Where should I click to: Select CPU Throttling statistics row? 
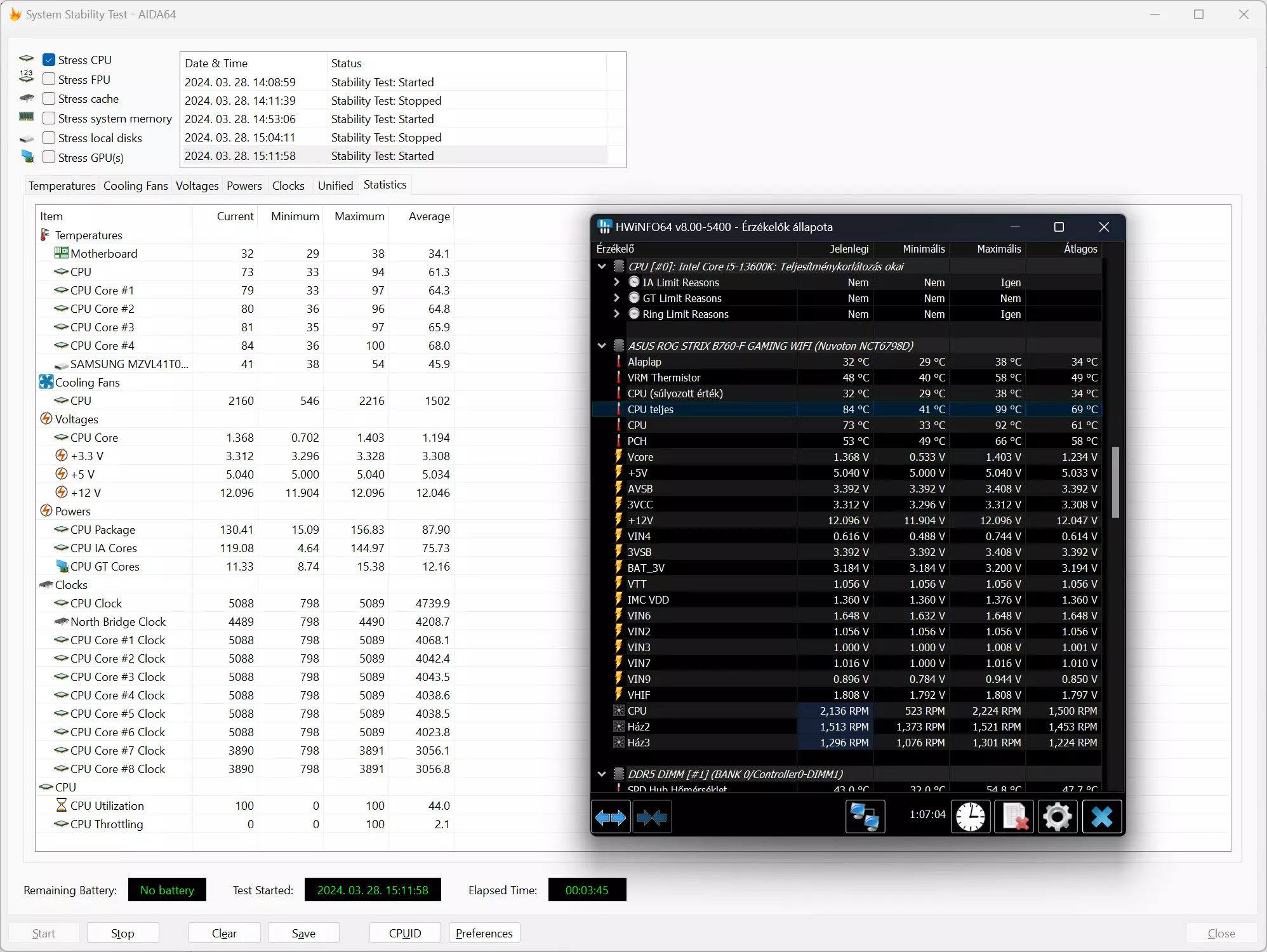coord(246,824)
